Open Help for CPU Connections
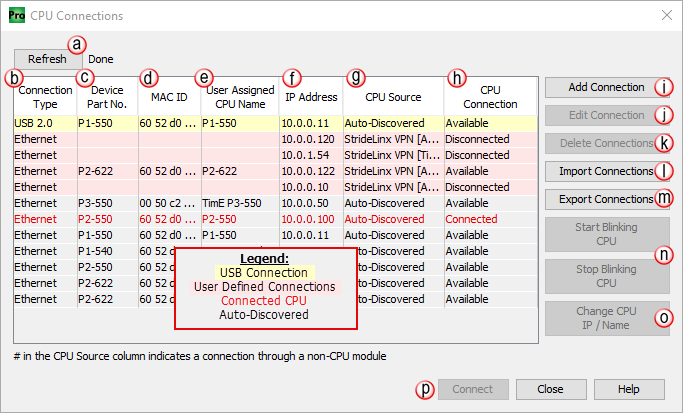683x413 pixels. [x=629, y=389]
